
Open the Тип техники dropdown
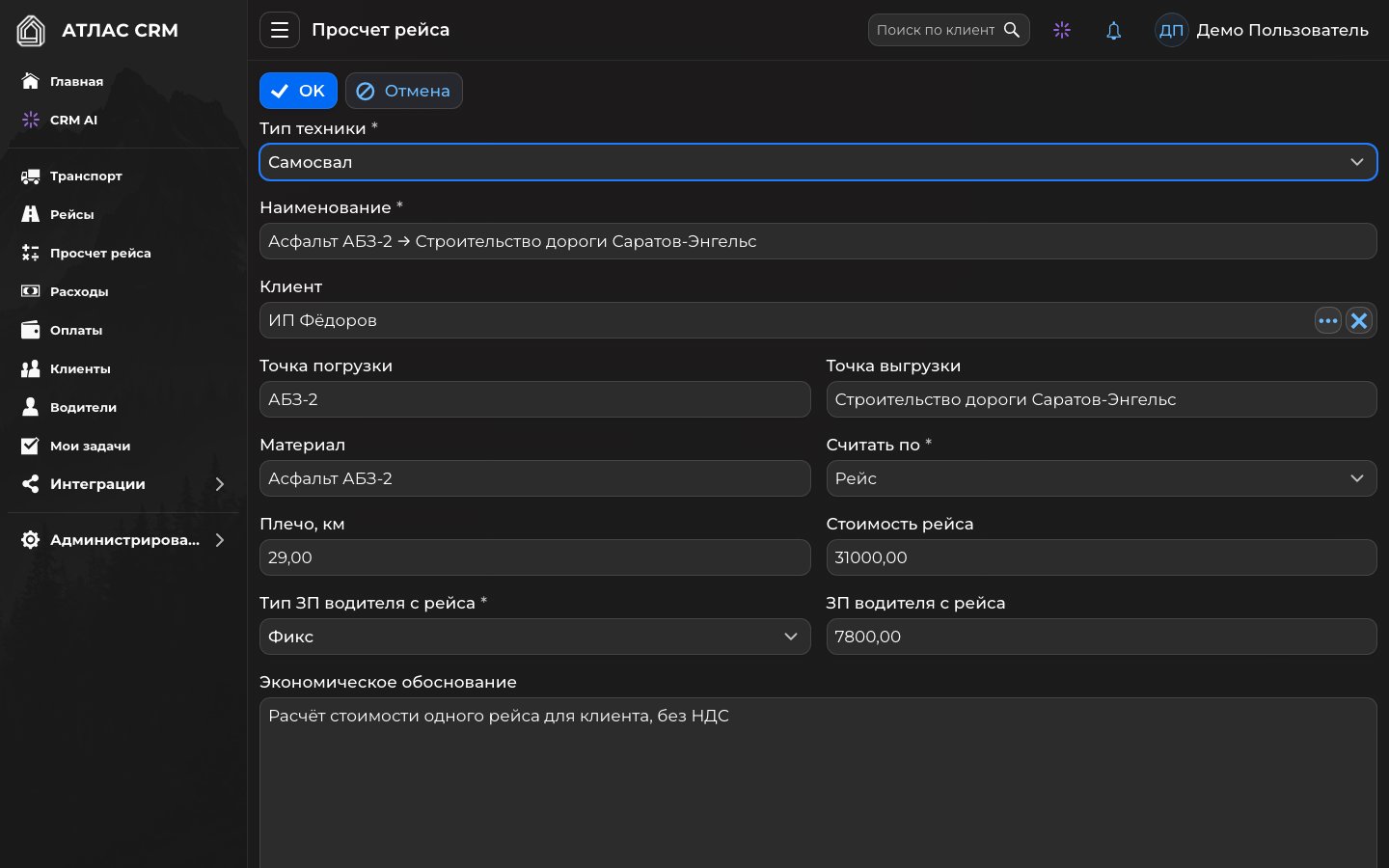click(x=818, y=162)
